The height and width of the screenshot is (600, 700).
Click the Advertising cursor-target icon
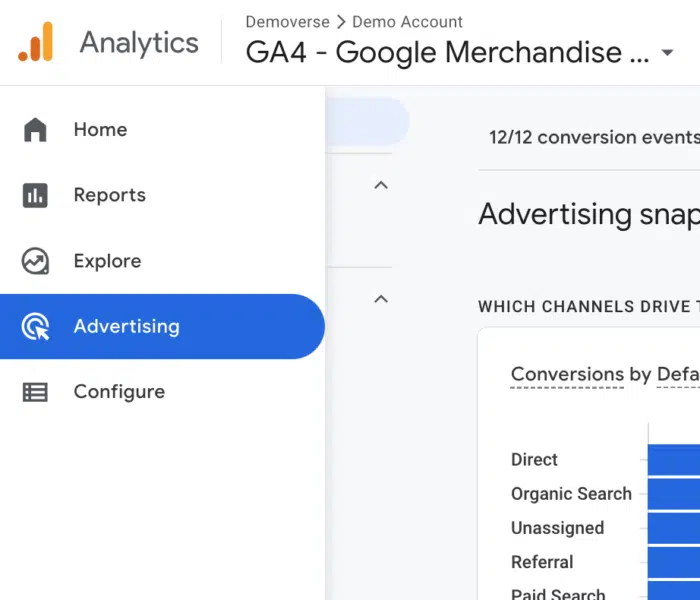35,327
